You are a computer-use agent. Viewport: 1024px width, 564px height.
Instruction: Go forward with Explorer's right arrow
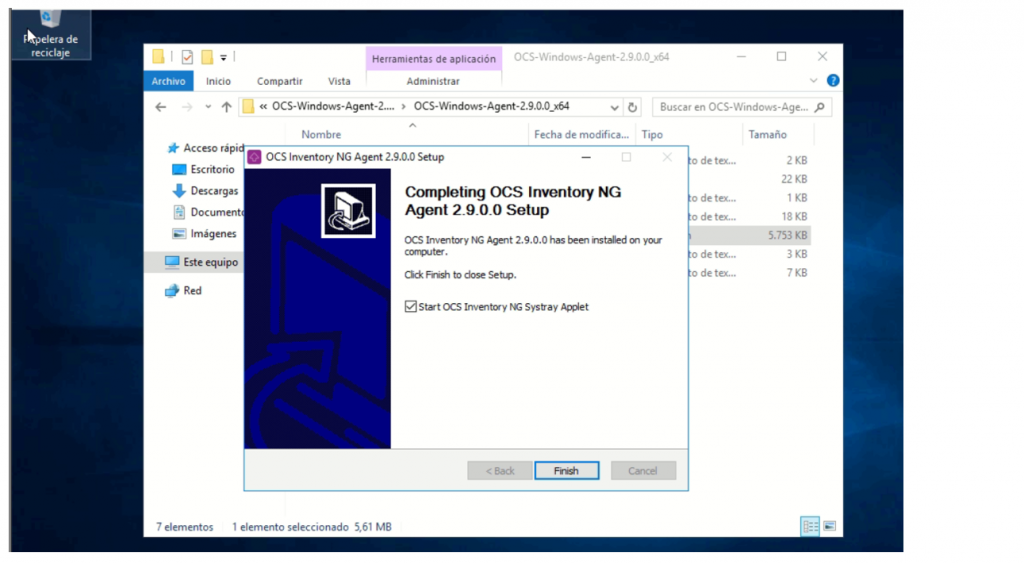(187, 107)
